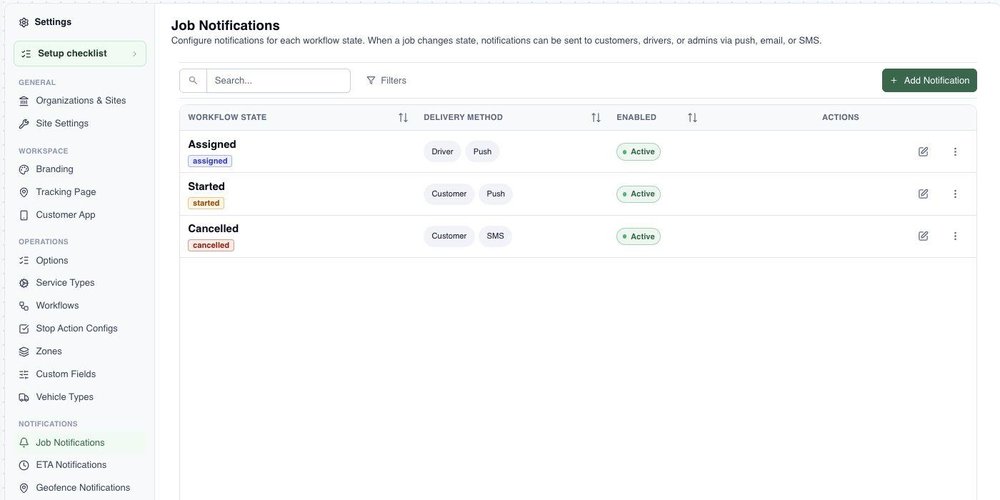Click the Job Notifications bell icon

point(24,443)
